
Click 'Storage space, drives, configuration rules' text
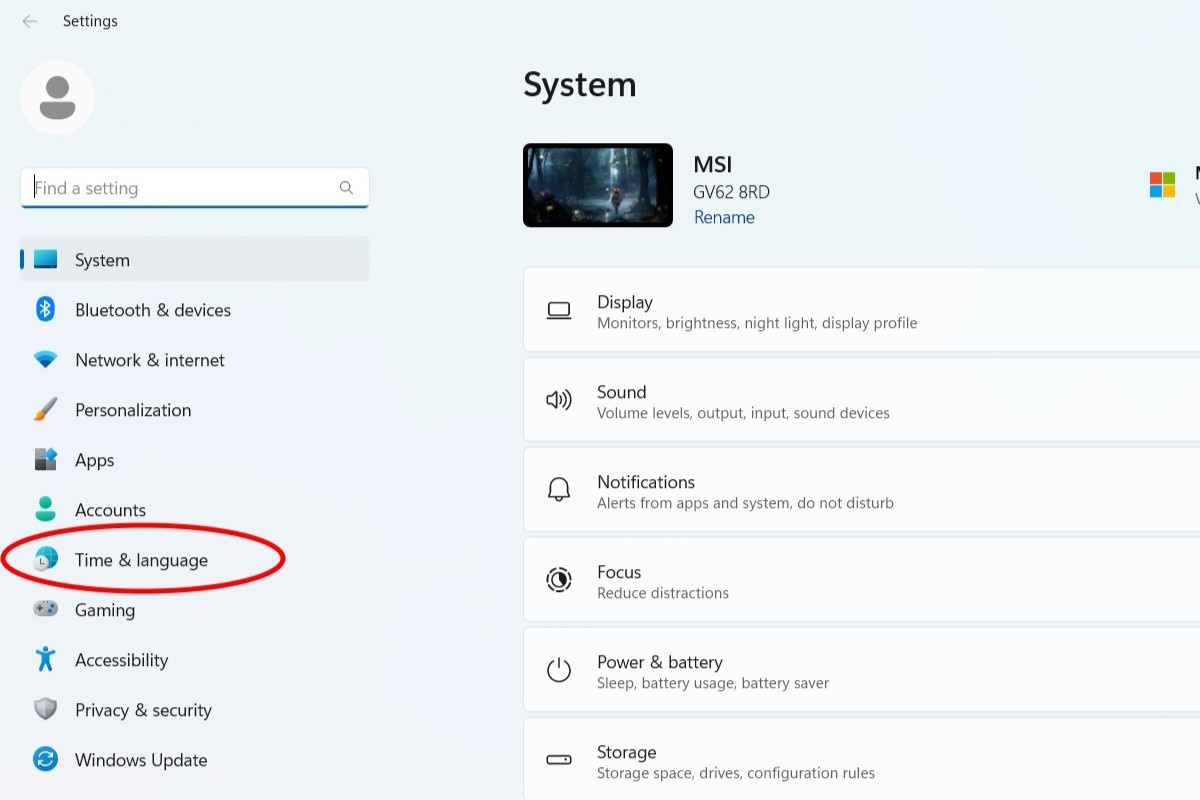pyautogui.click(x=736, y=773)
